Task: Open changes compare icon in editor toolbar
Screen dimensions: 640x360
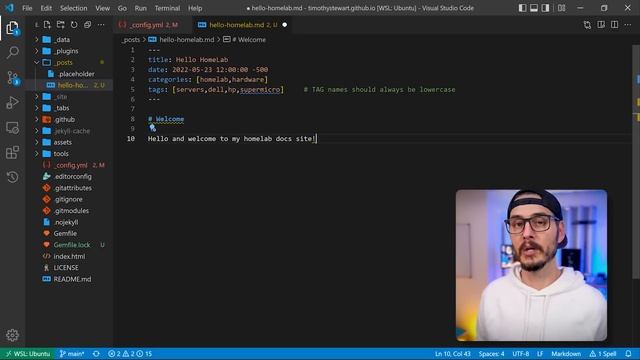Action: click(587, 25)
